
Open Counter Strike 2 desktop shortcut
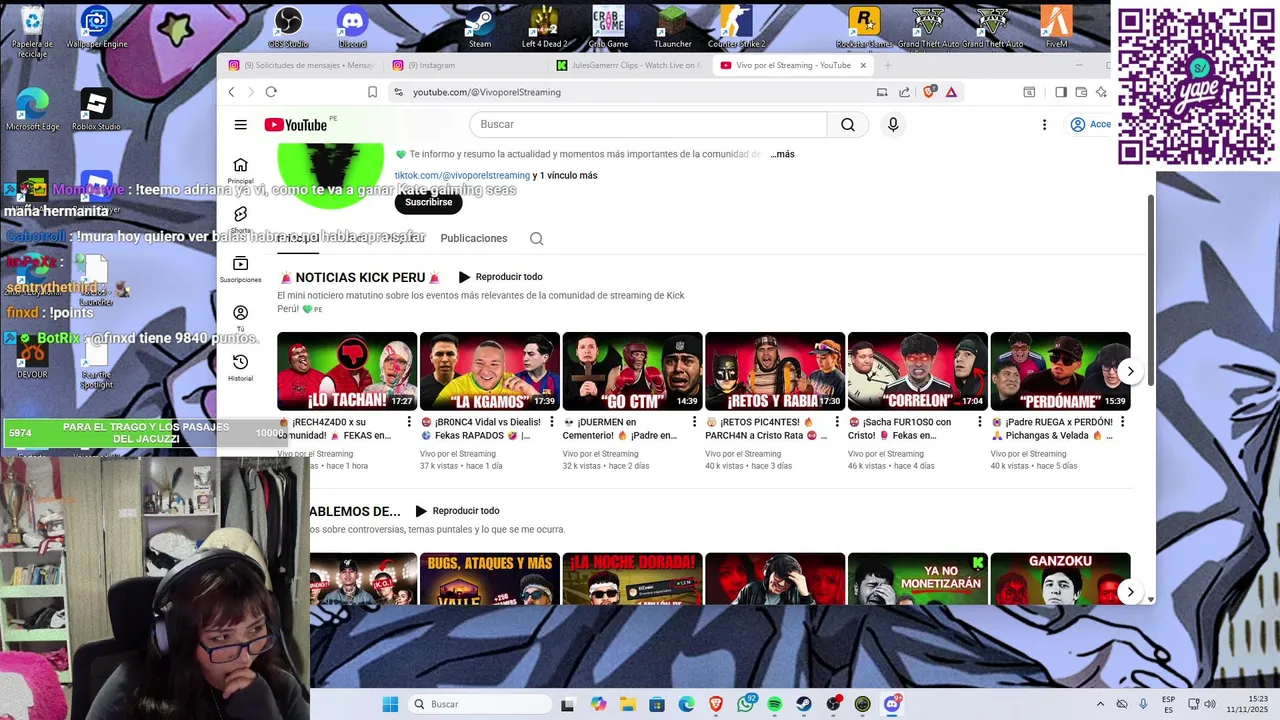736,27
